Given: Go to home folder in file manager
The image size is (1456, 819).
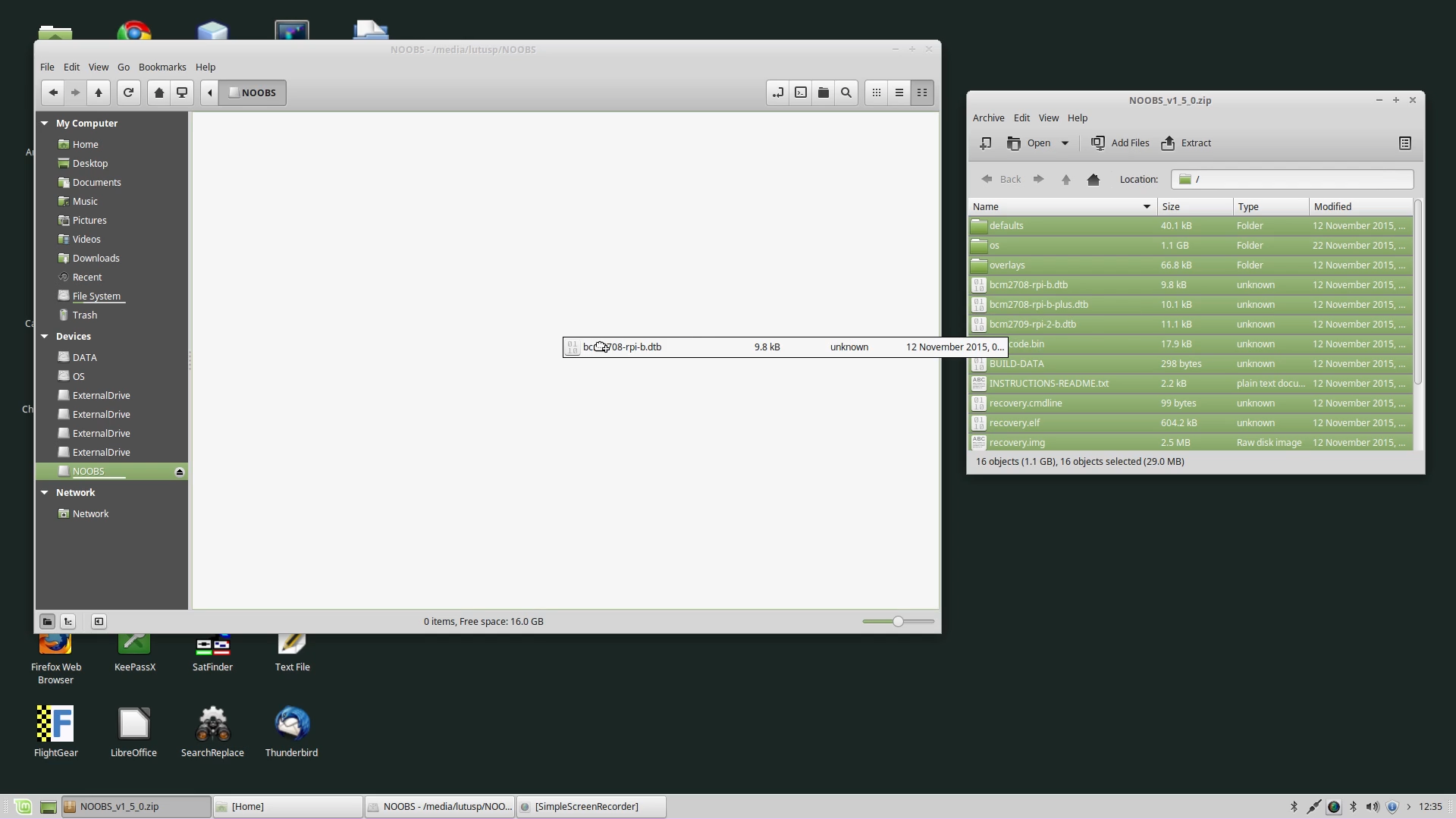Looking at the screenshot, I should pos(158,93).
